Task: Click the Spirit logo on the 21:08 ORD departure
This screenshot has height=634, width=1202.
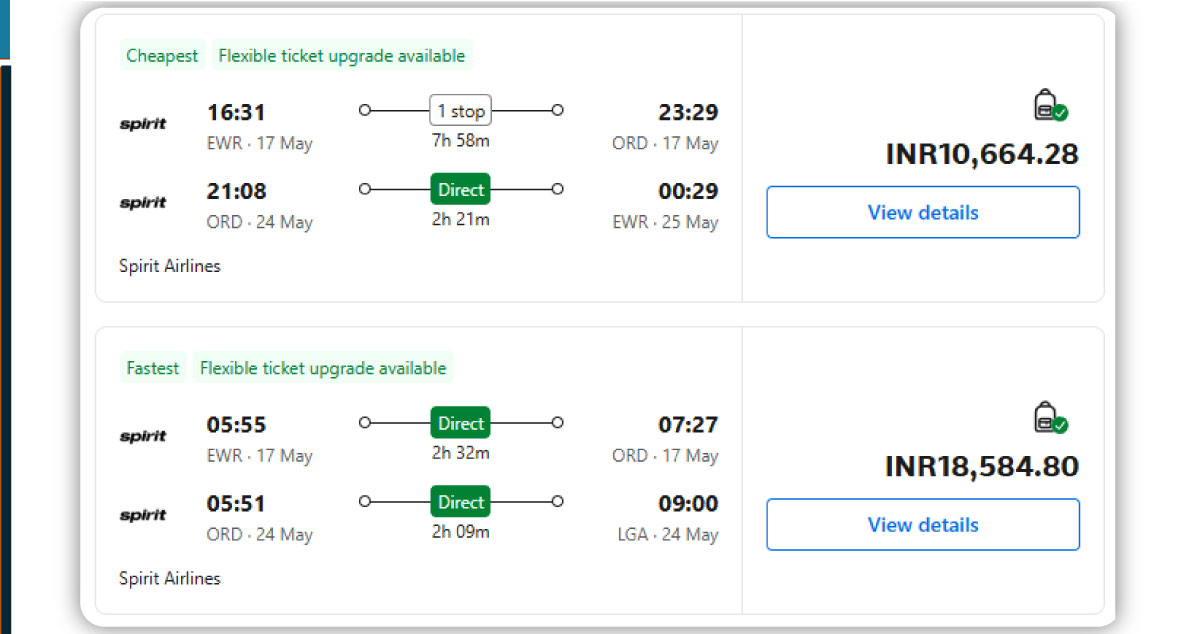Action: (143, 202)
